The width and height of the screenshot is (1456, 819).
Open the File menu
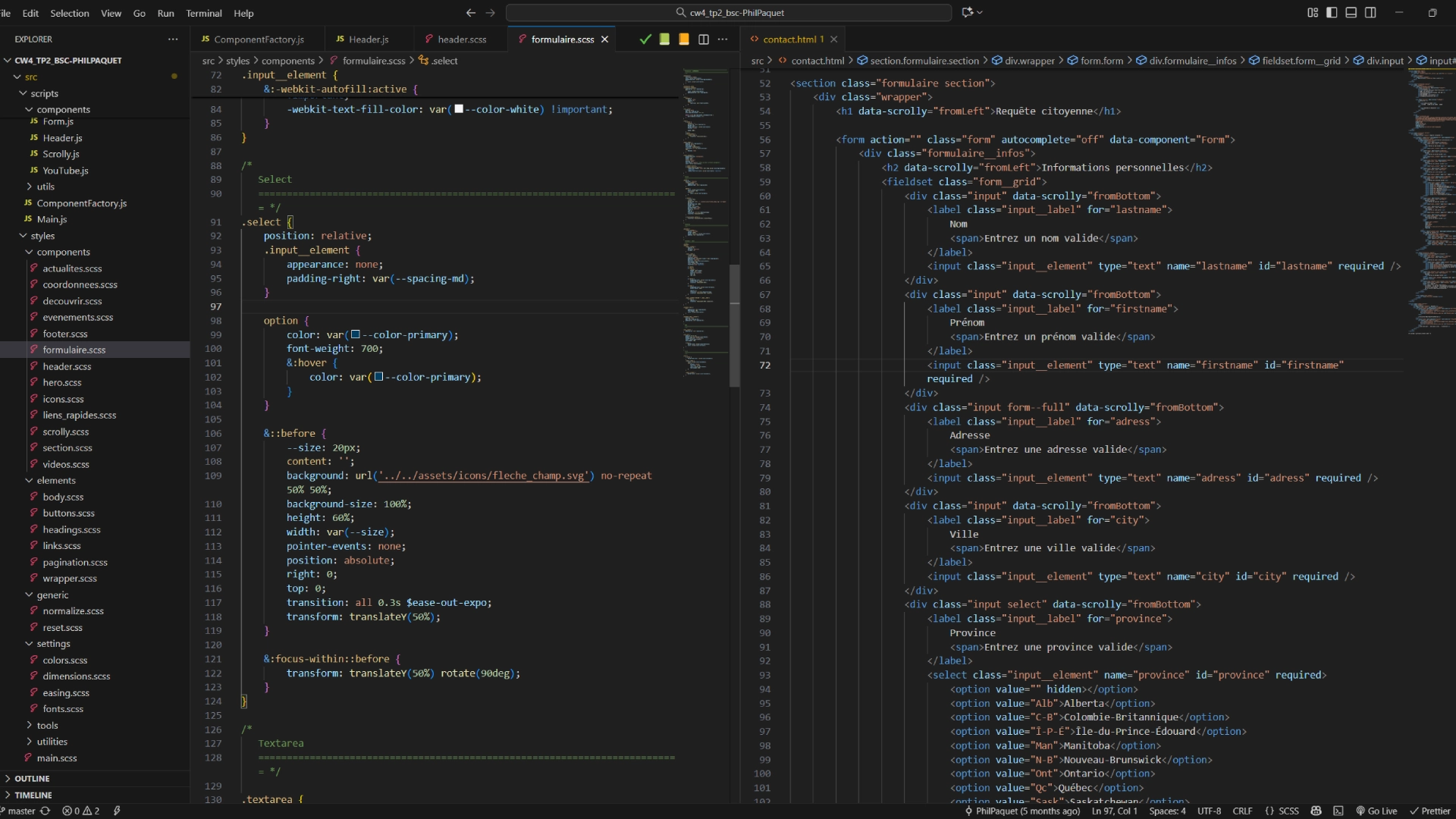tap(5, 13)
